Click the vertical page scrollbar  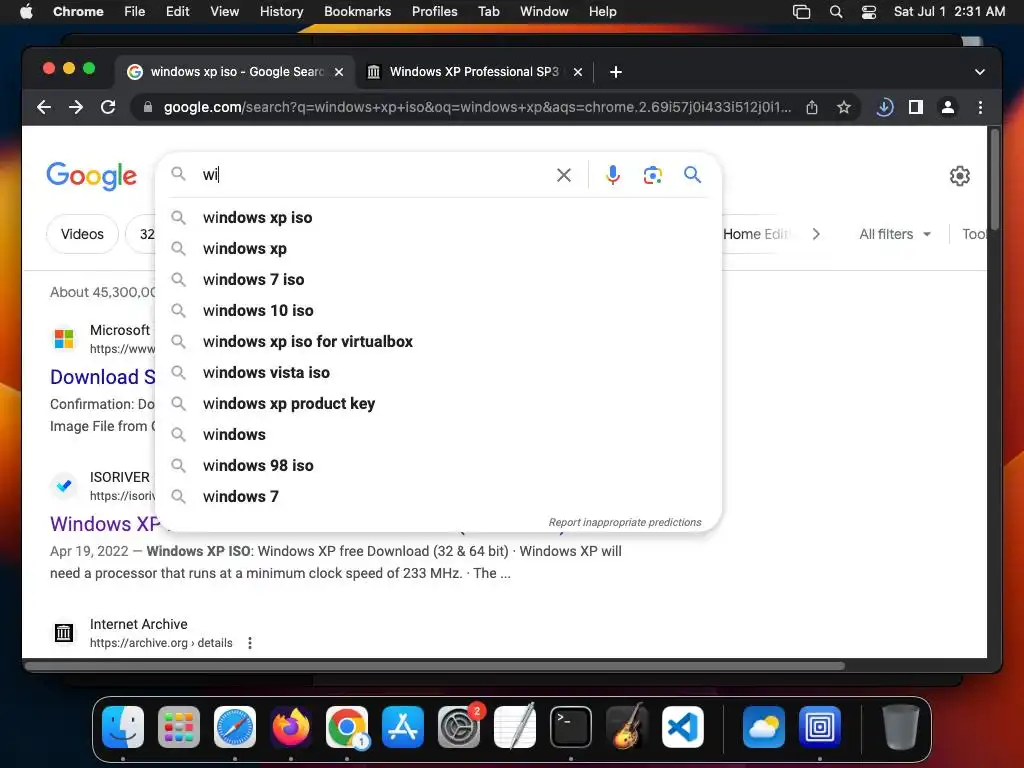[x=995, y=180]
